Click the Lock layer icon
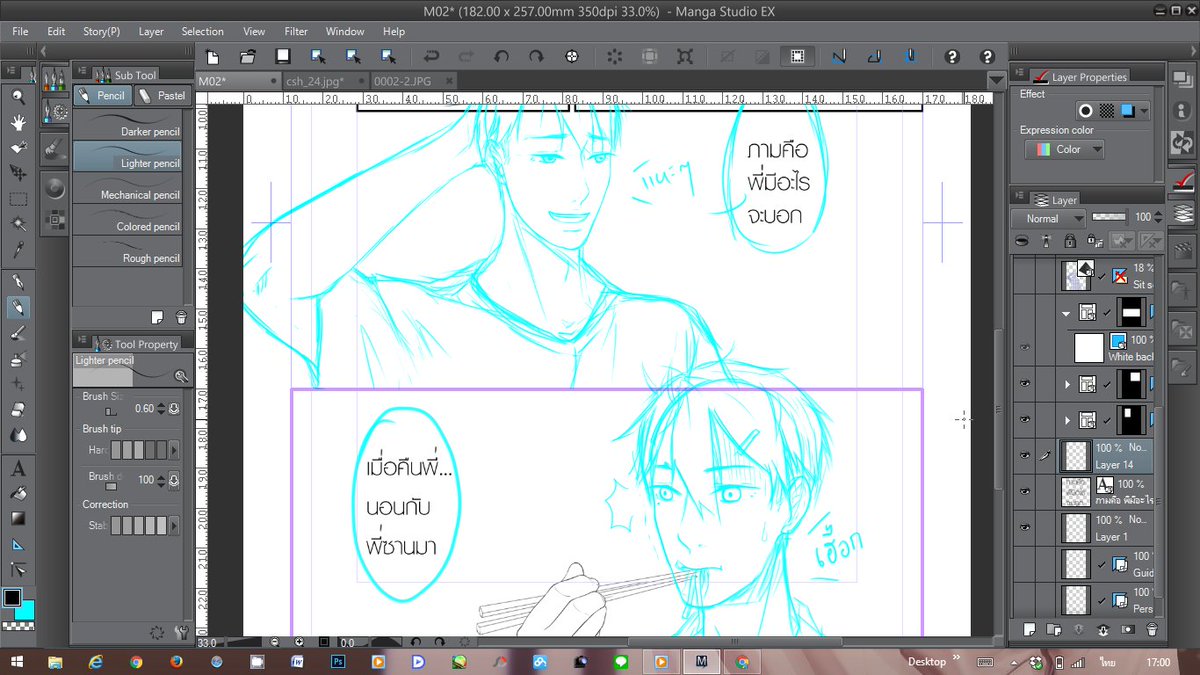The image size is (1200, 675). (x=1070, y=241)
